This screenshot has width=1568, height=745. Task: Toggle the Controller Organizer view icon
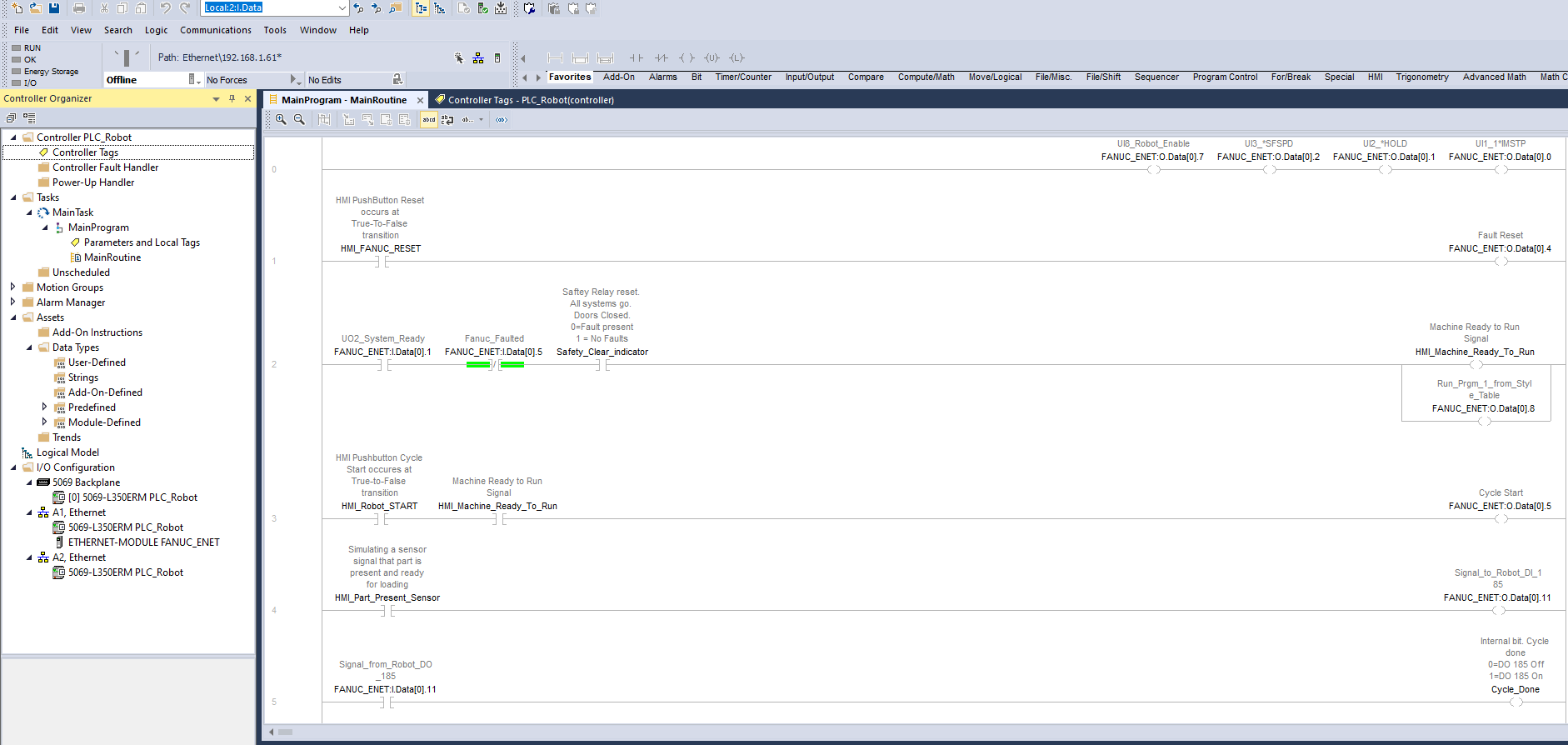pyautogui.click(x=421, y=8)
